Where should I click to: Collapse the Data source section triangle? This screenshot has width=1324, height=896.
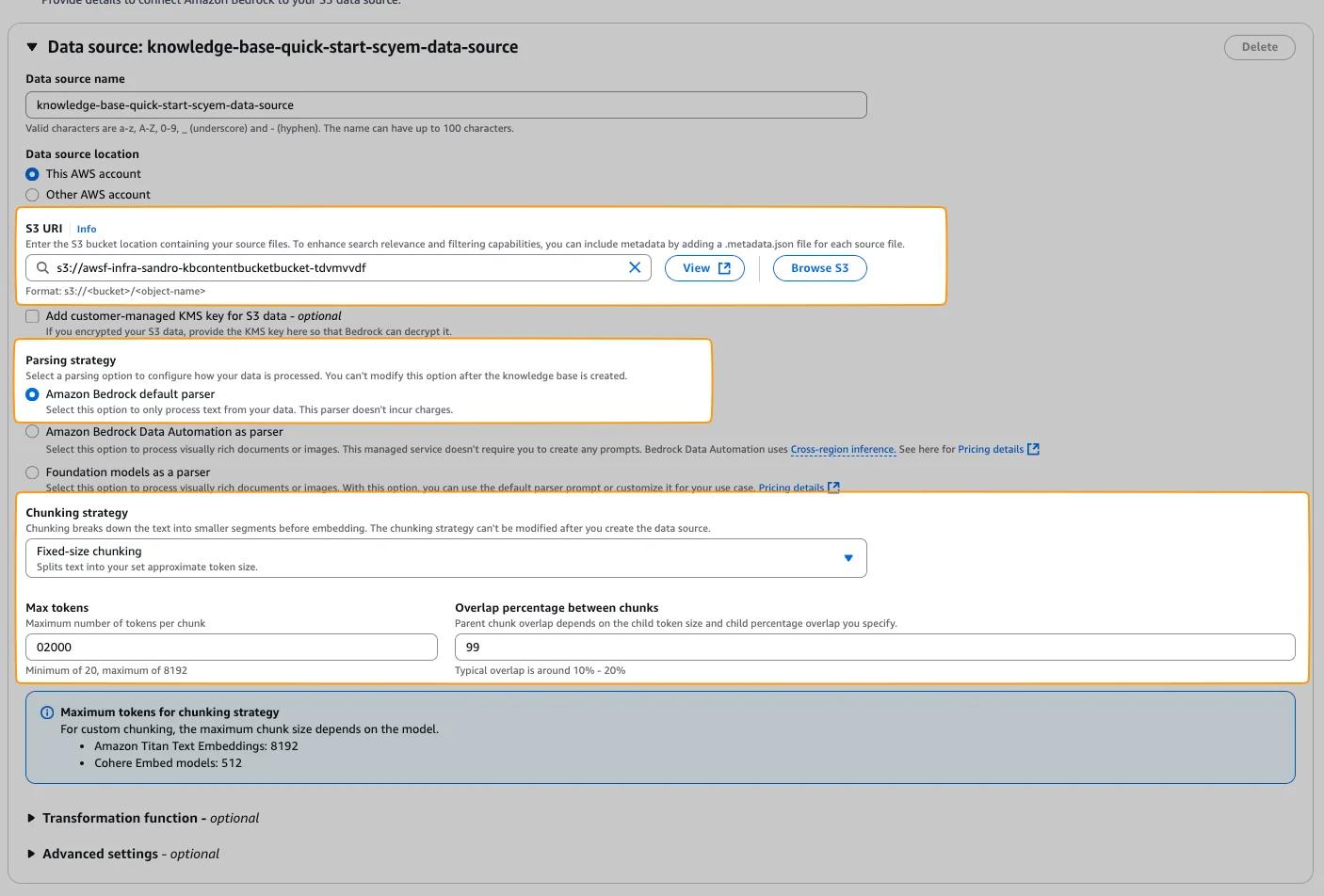tap(32, 47)
